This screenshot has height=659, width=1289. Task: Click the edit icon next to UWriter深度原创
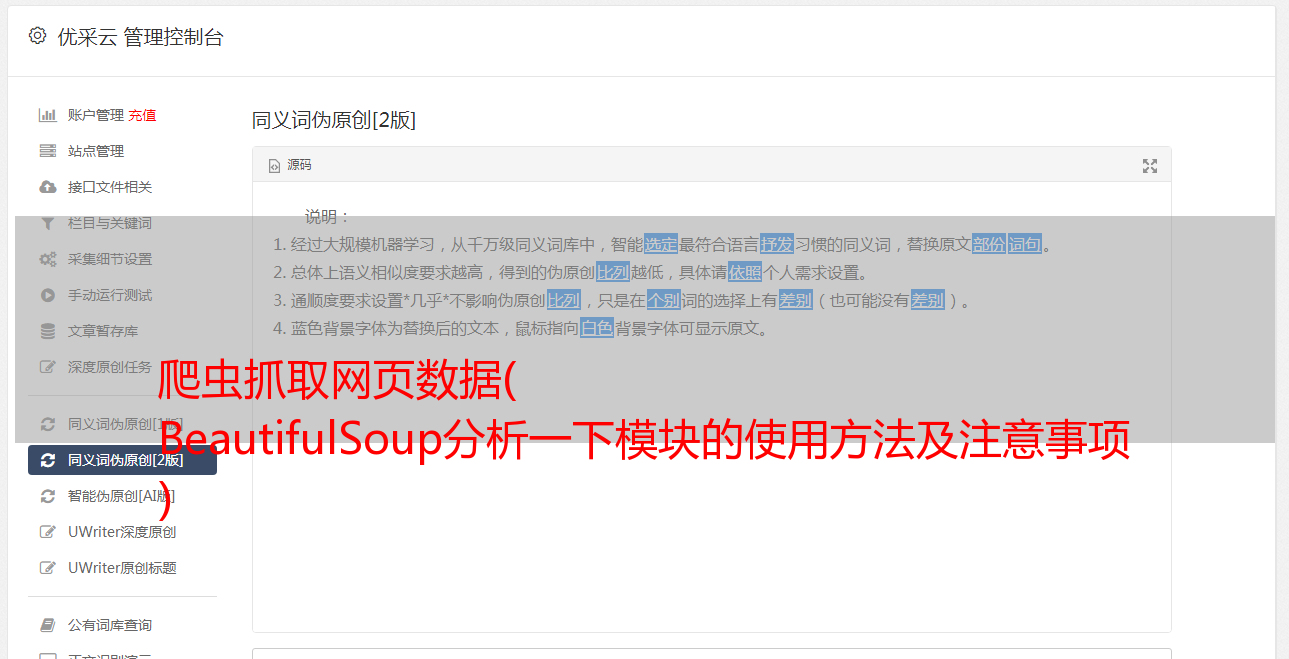click(x=47, y=532)
